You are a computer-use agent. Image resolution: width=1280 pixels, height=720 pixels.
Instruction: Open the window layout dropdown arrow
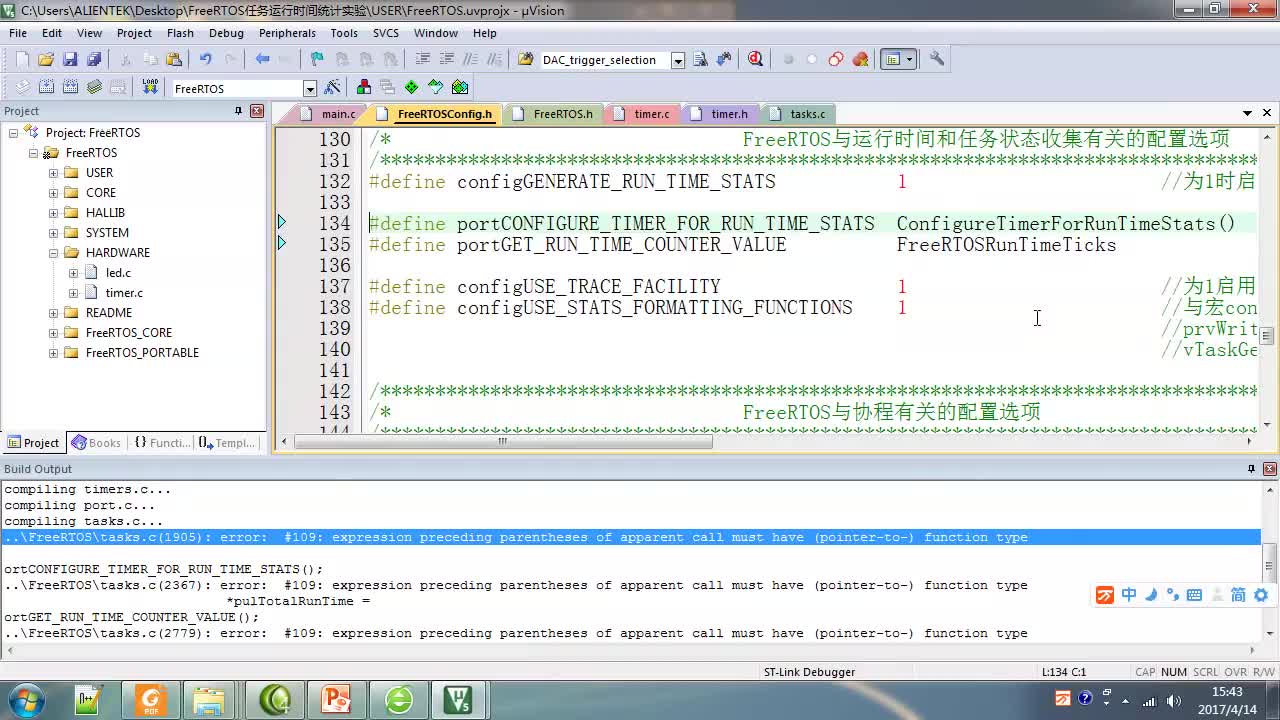coord(909,60)
